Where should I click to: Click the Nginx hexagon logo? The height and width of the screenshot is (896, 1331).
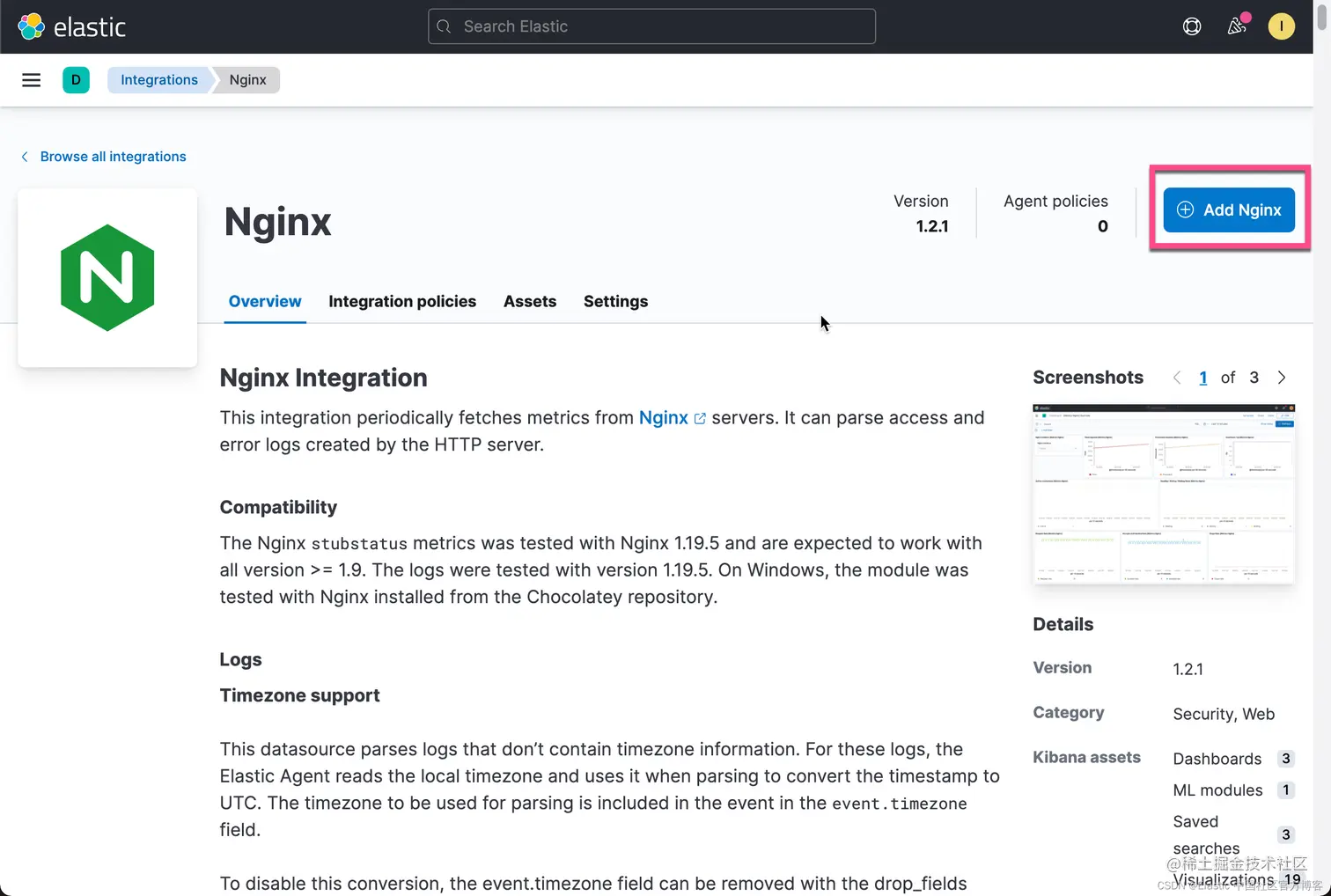pos(107,277)
